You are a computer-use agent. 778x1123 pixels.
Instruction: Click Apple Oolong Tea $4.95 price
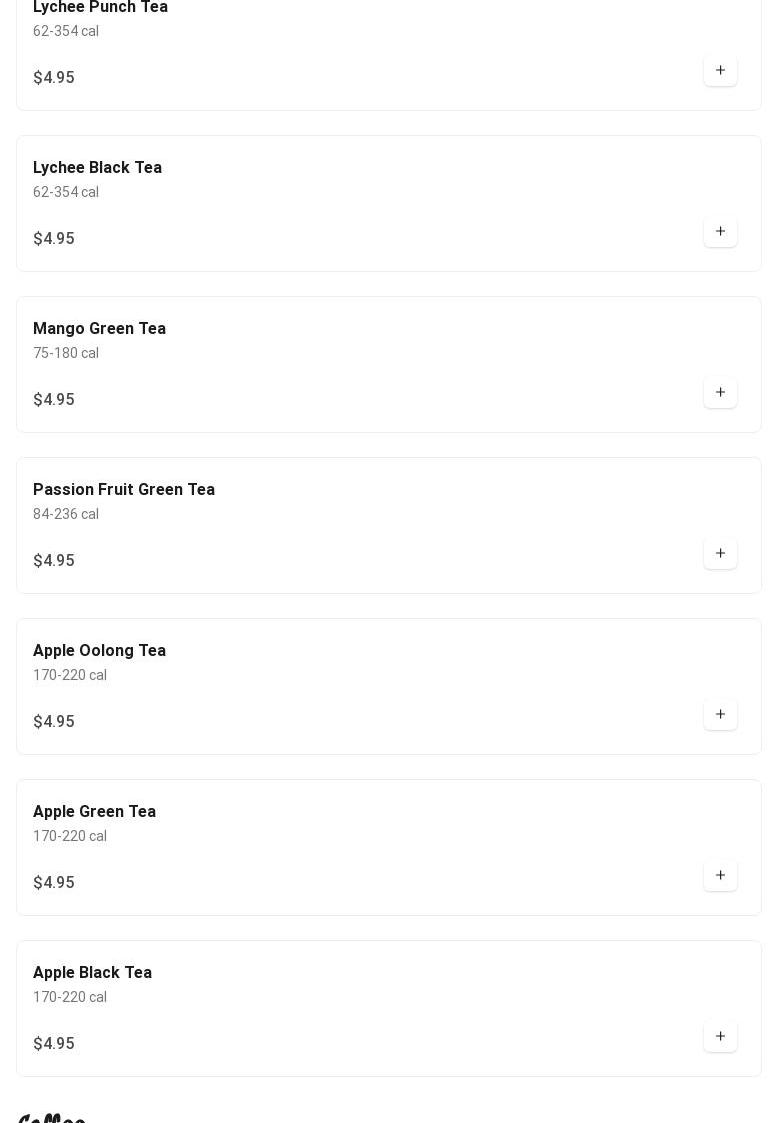click(54, 722)
